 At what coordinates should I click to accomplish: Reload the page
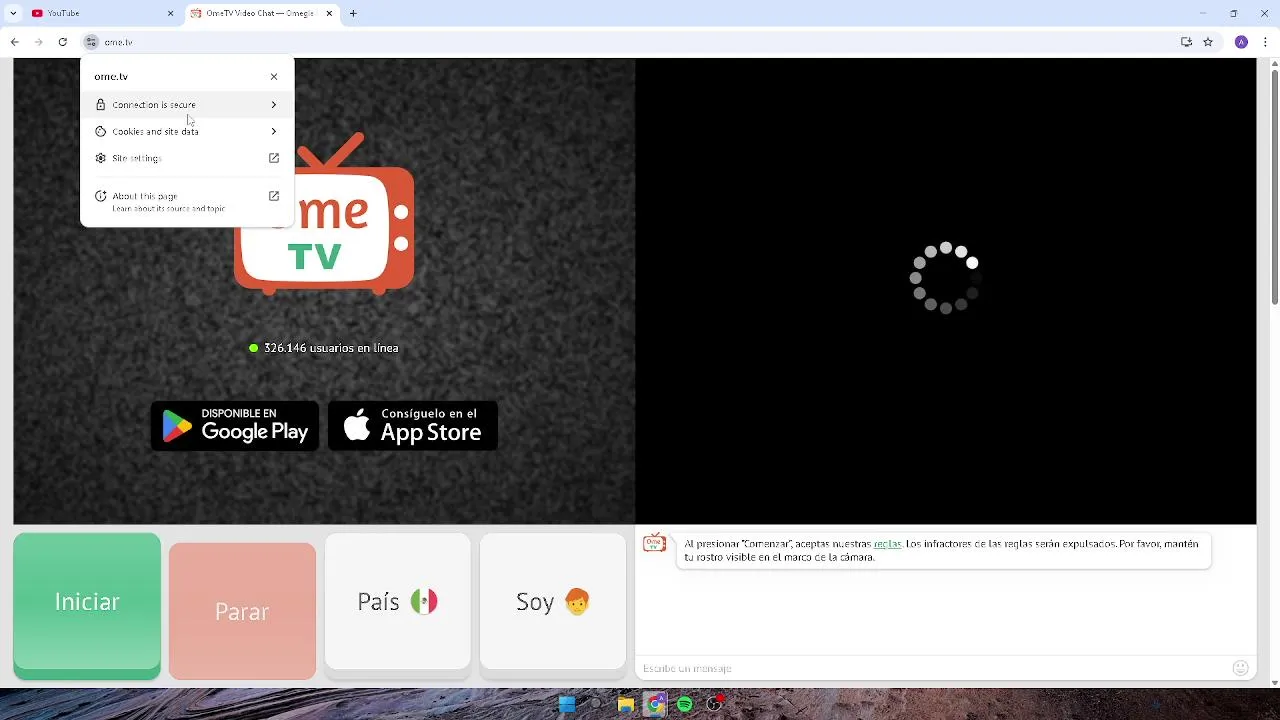pos(63,42)
